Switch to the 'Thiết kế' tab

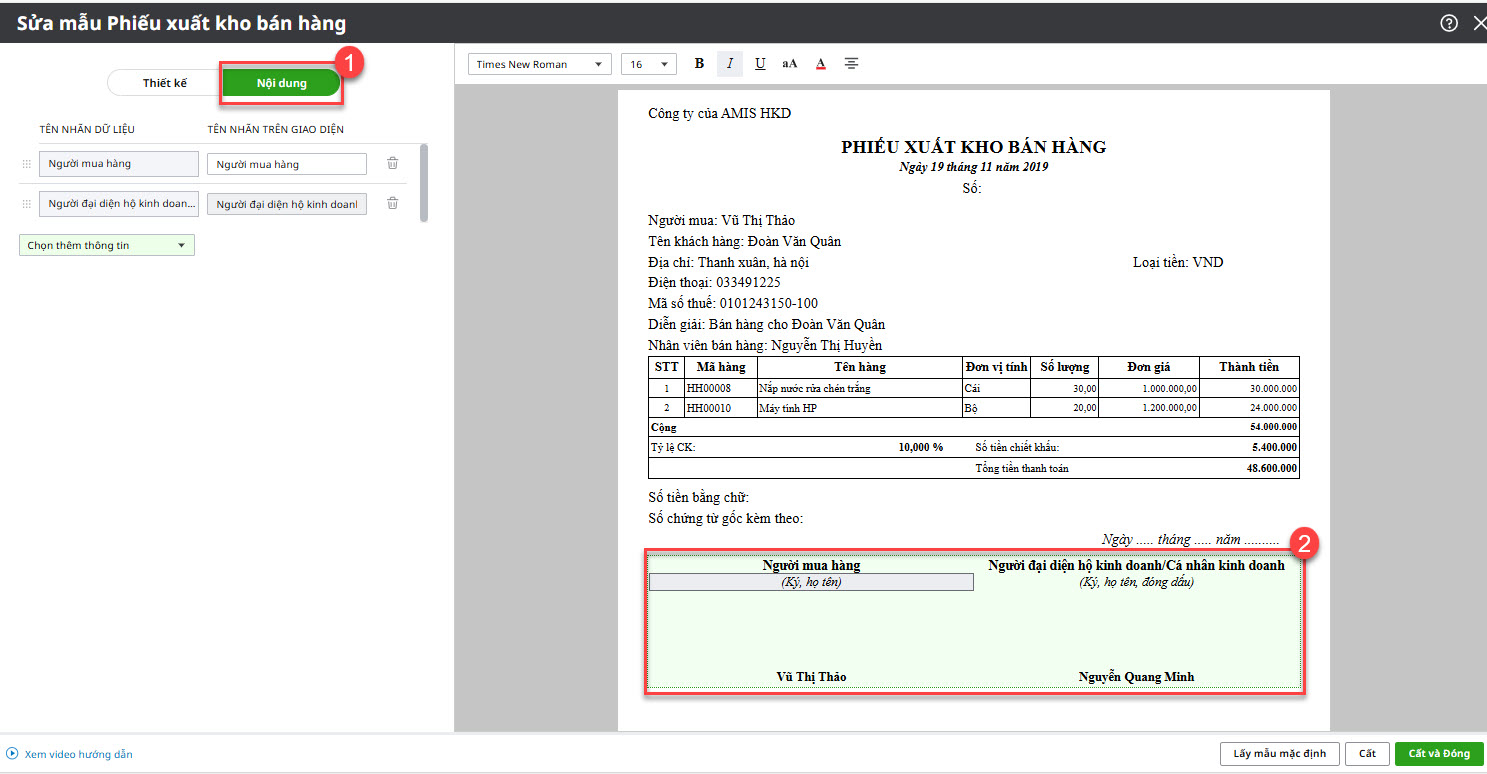(x=165, y=83)
